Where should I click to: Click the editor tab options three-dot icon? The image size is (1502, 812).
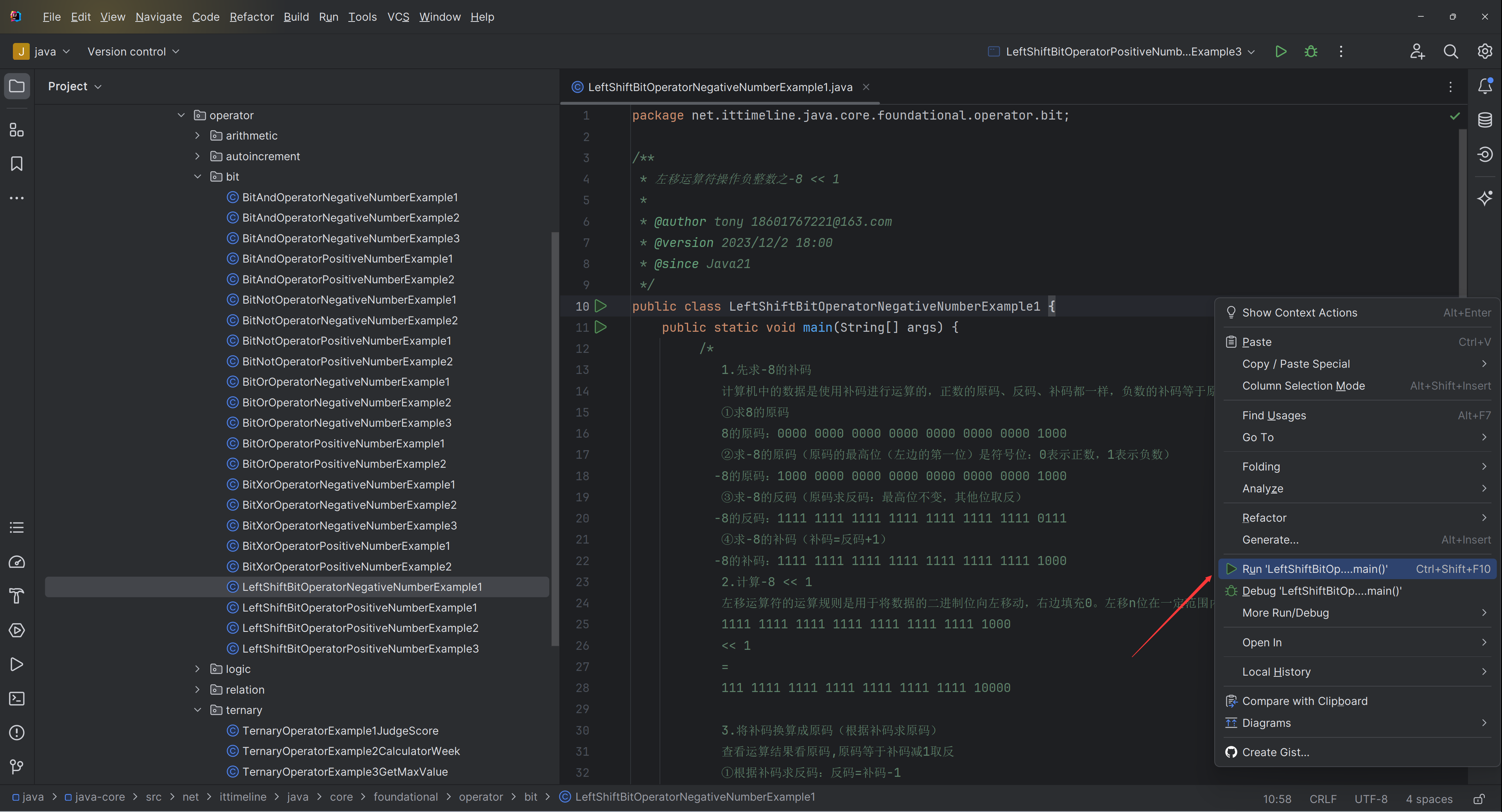coord(1451,87)
